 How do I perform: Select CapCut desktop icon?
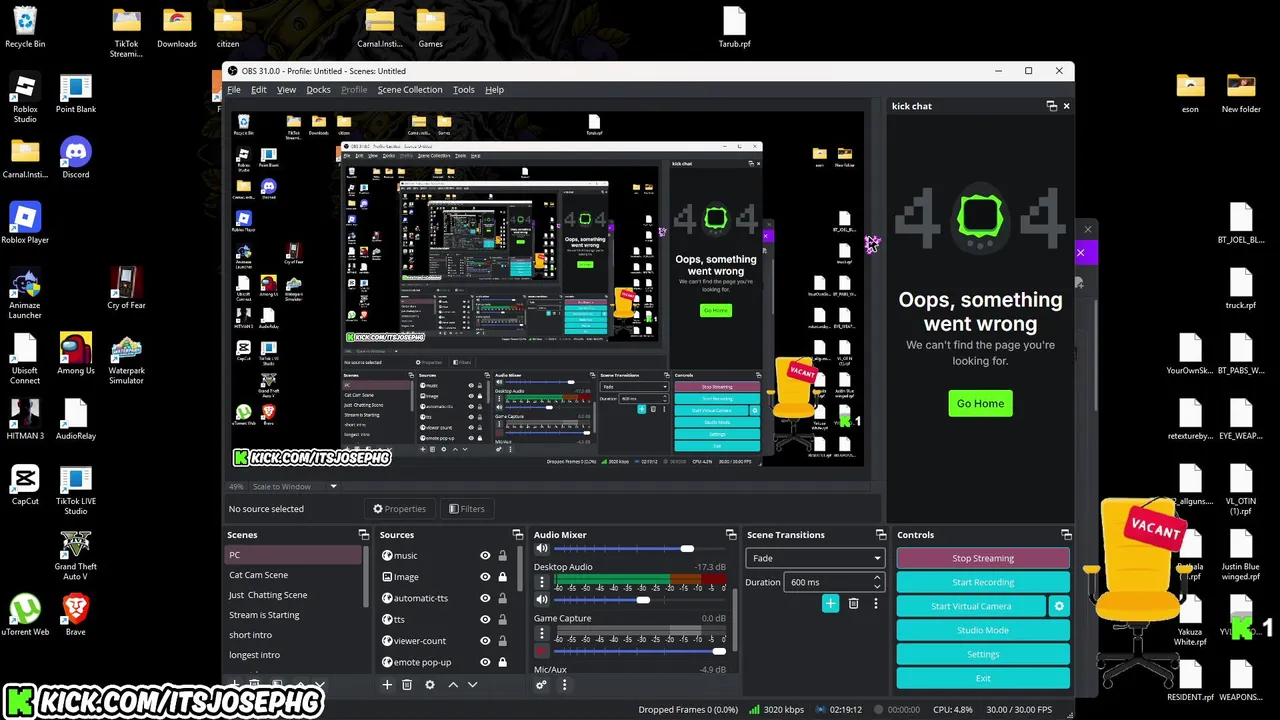tap(25, 485)
